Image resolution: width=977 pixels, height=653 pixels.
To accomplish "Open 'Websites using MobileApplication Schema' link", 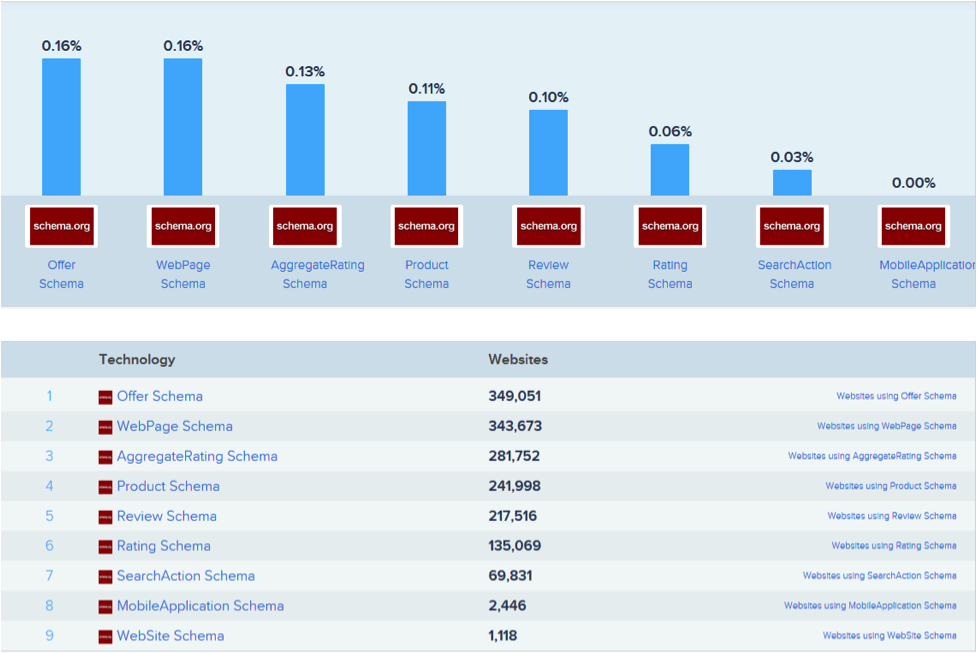I will (870, 606).
